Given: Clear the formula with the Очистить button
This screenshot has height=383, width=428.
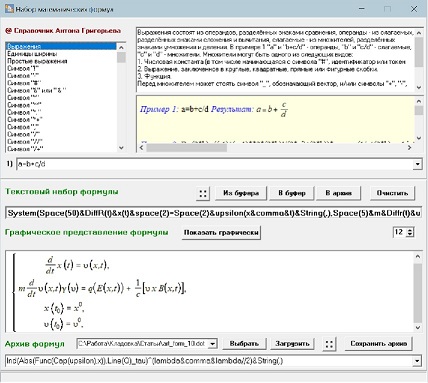Looking at the screenshot, I should (392, 193).
